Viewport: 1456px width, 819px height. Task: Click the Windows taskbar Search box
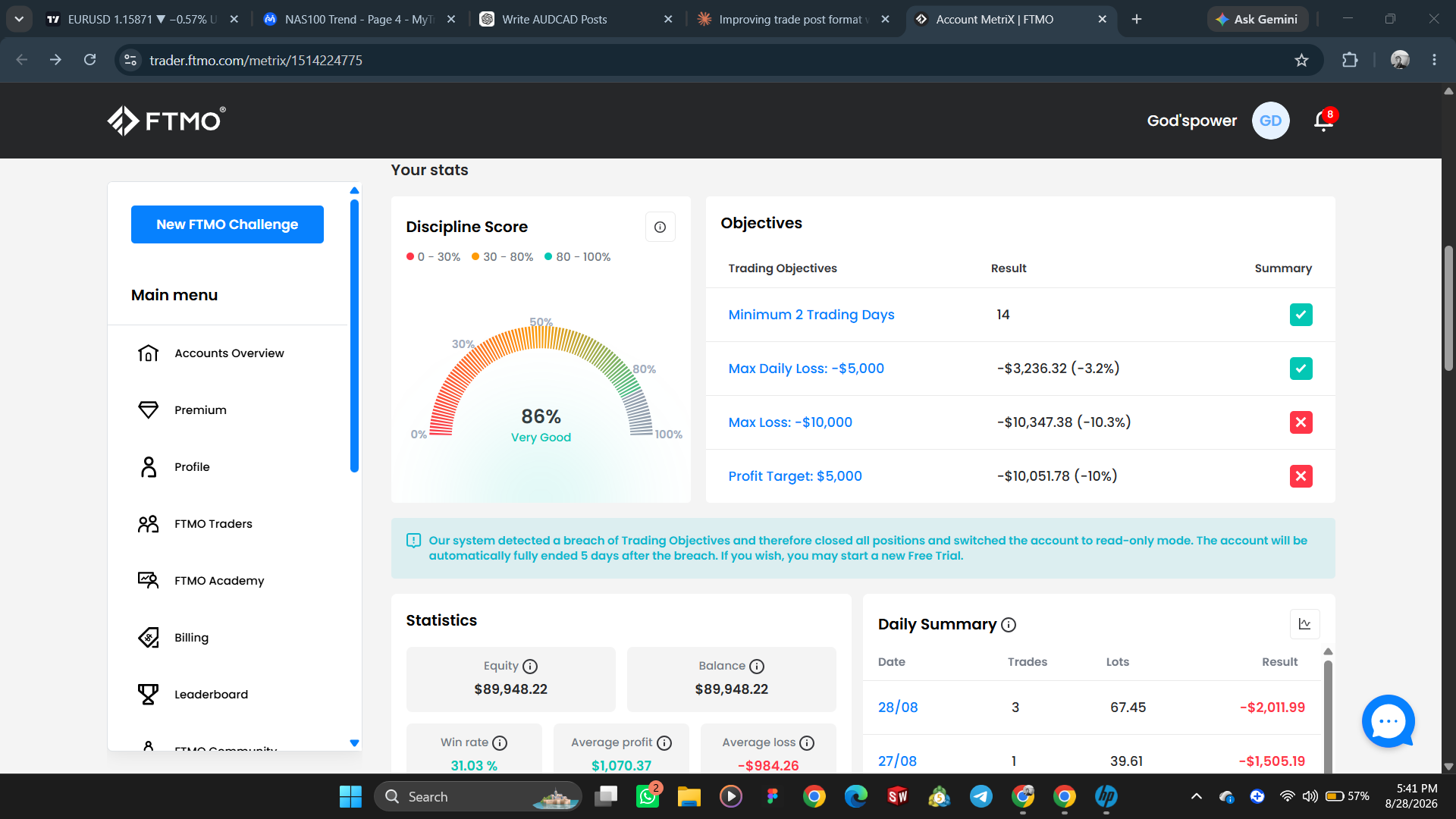tap(478, 796)
